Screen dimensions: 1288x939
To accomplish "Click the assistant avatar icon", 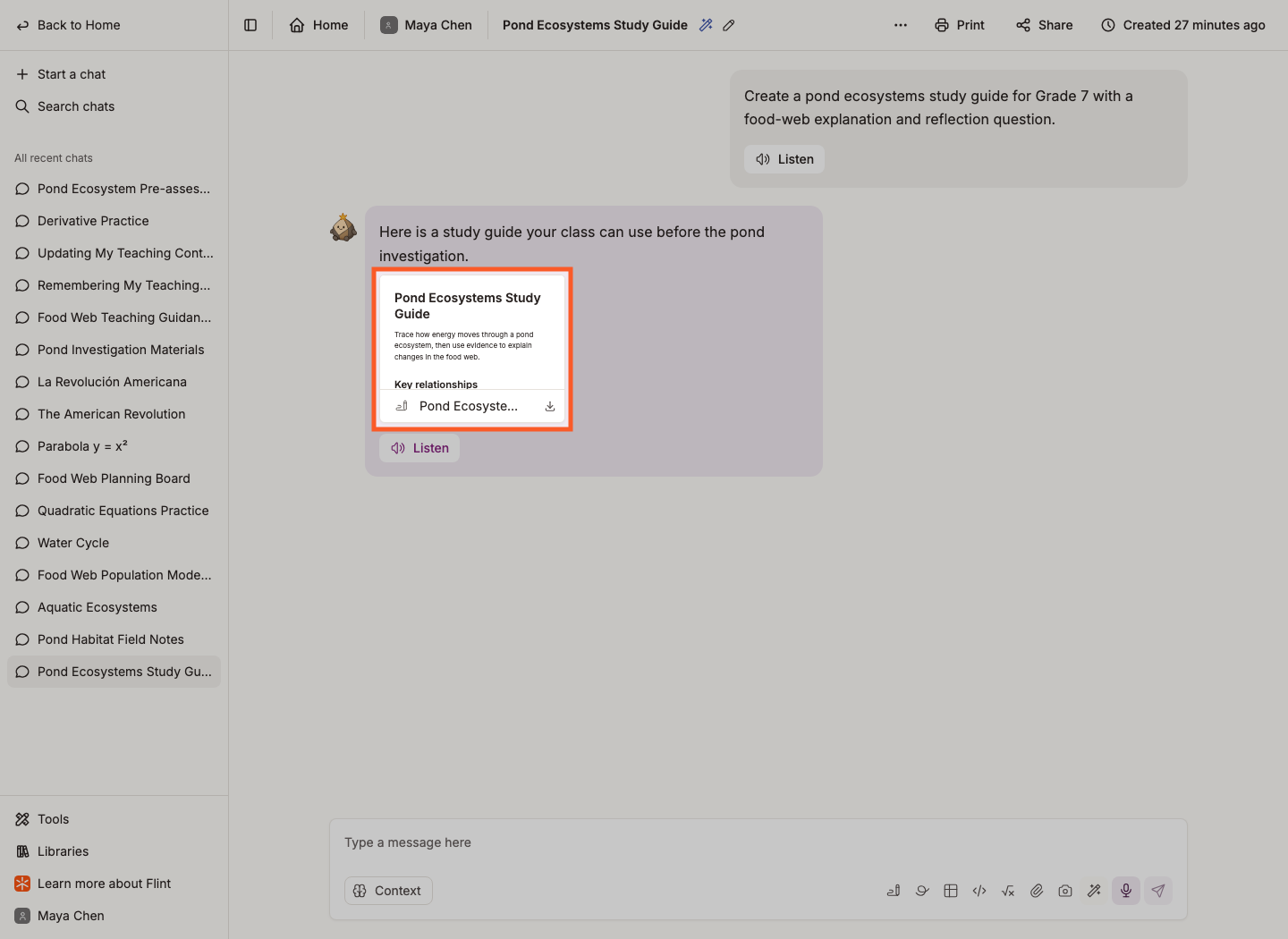I will point(343,227).
